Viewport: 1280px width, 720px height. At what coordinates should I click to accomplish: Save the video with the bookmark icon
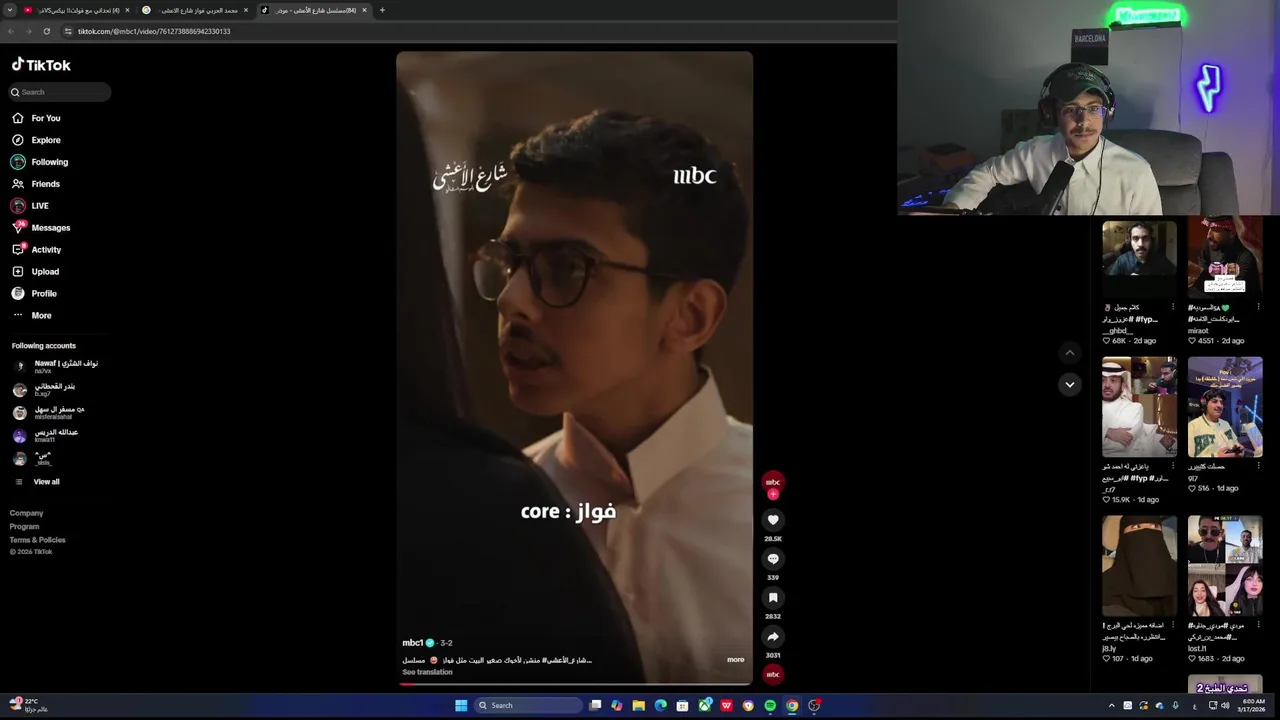coord(773,598)
